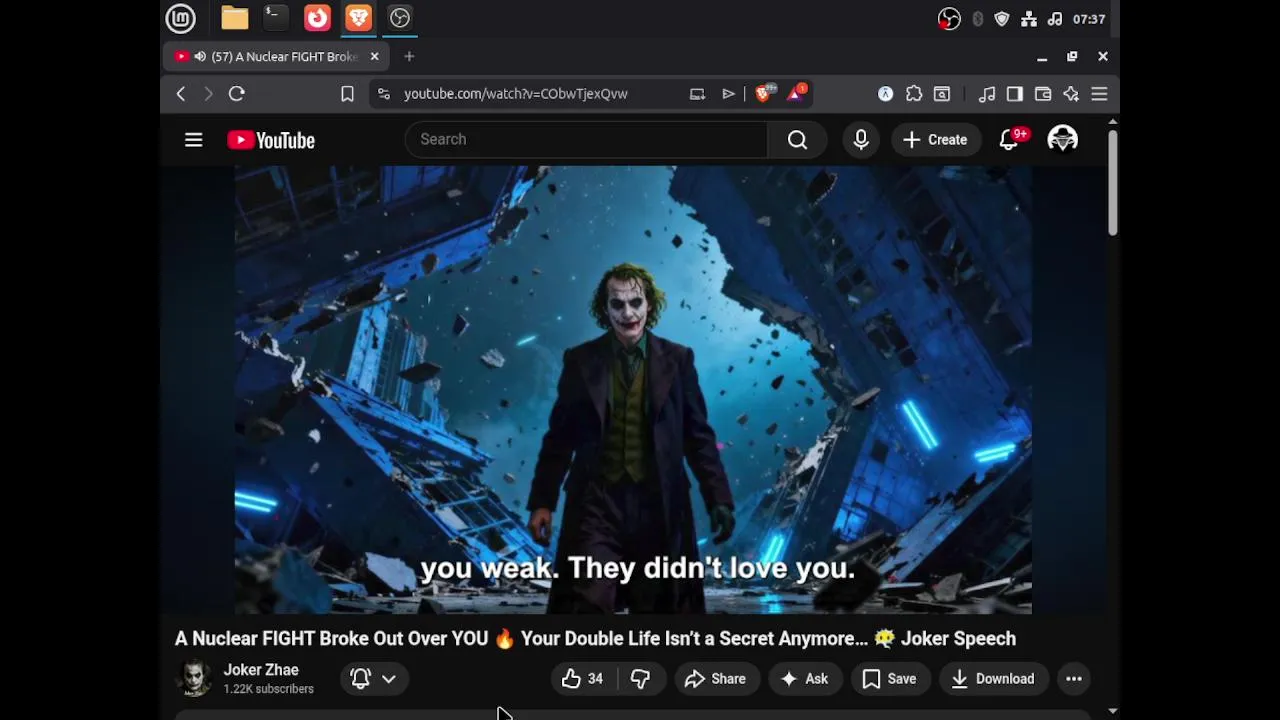The height and width of the screenshot is (720, 1280).
Task: Switch to the Brave browser panel icon
Action: pos(358,18)
